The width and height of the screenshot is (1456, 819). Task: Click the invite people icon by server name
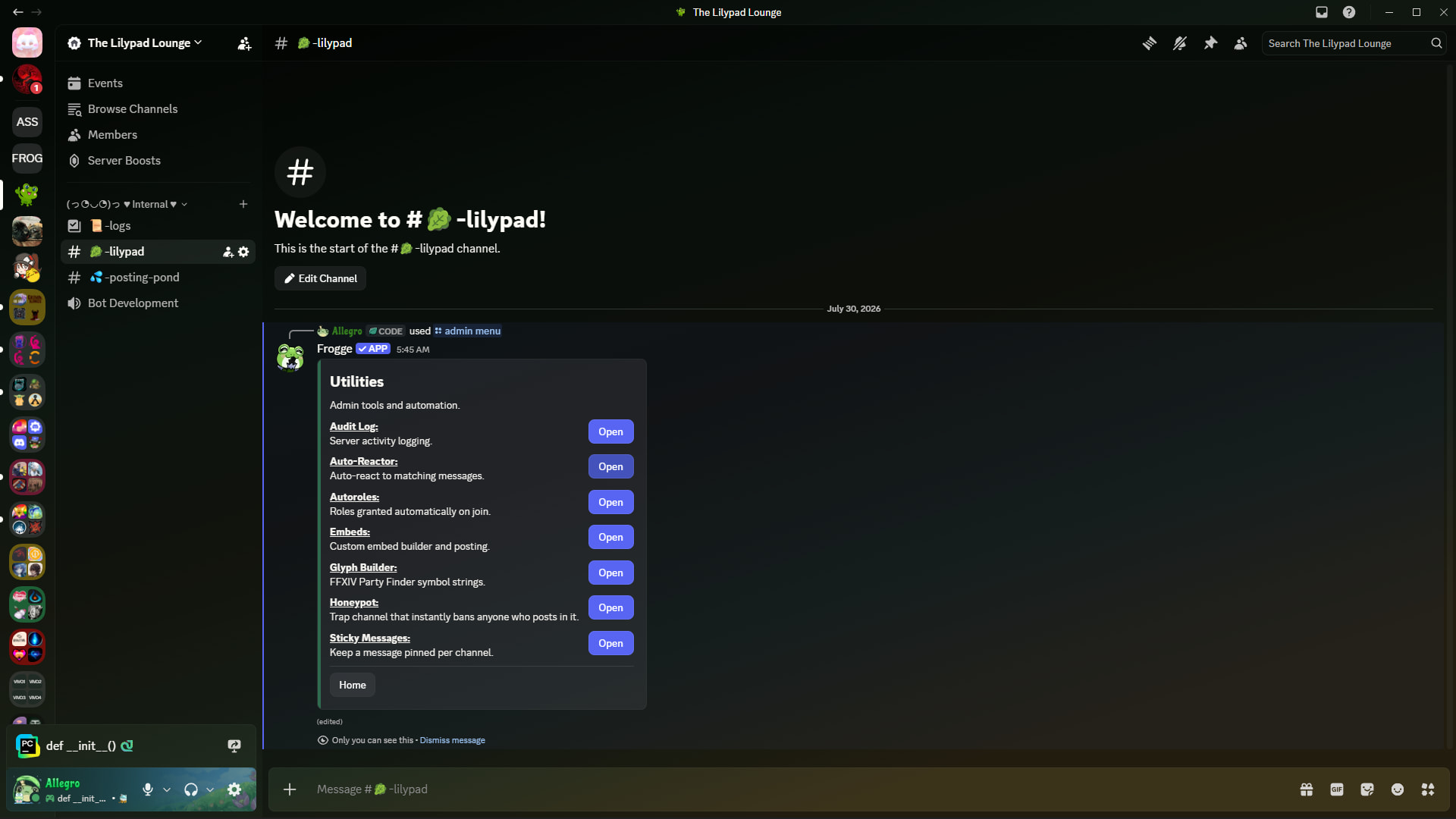pos(244,43)
